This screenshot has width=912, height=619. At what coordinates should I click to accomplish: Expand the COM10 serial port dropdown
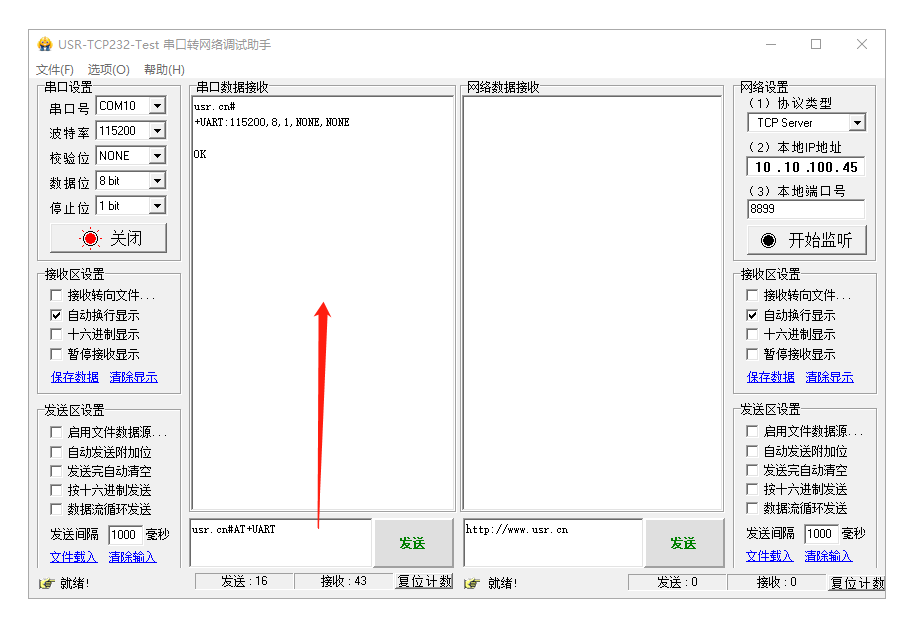(157, 106)
